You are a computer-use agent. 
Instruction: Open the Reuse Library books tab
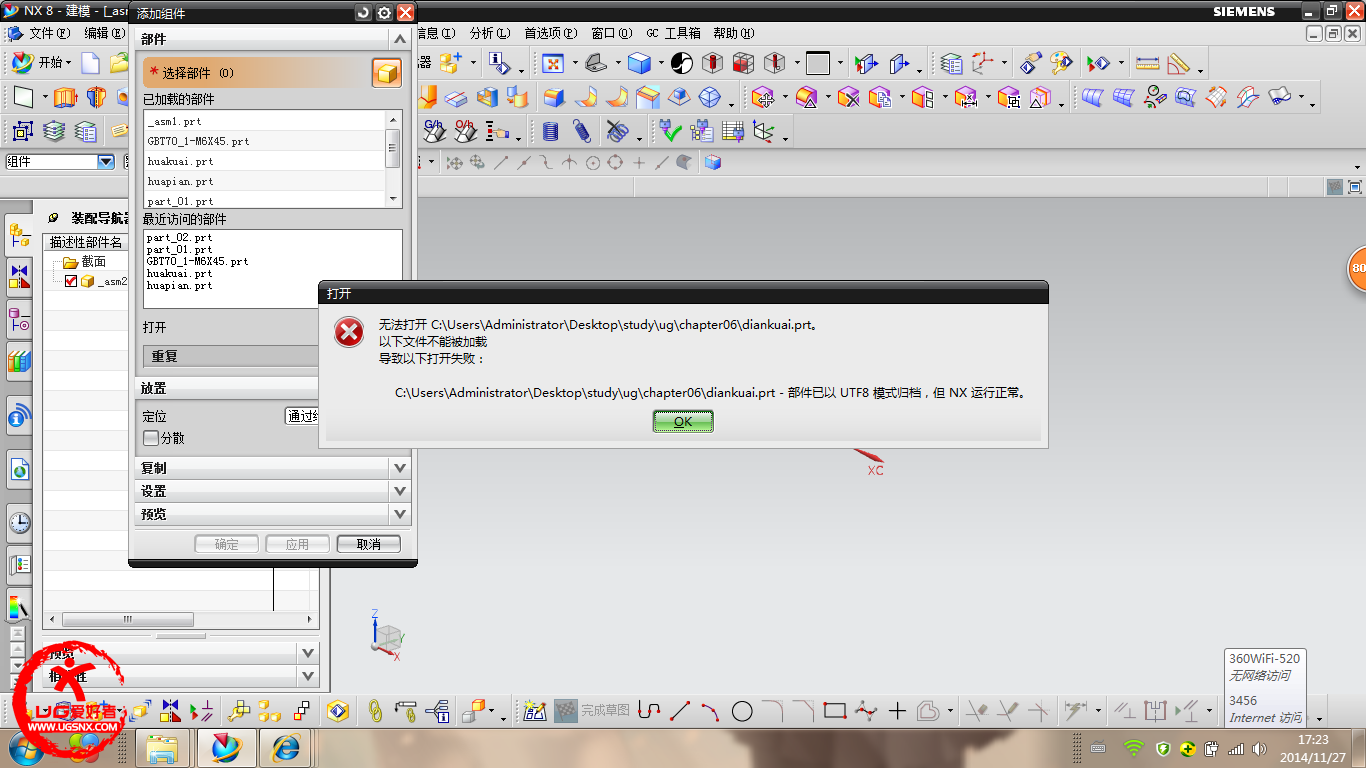19,361
